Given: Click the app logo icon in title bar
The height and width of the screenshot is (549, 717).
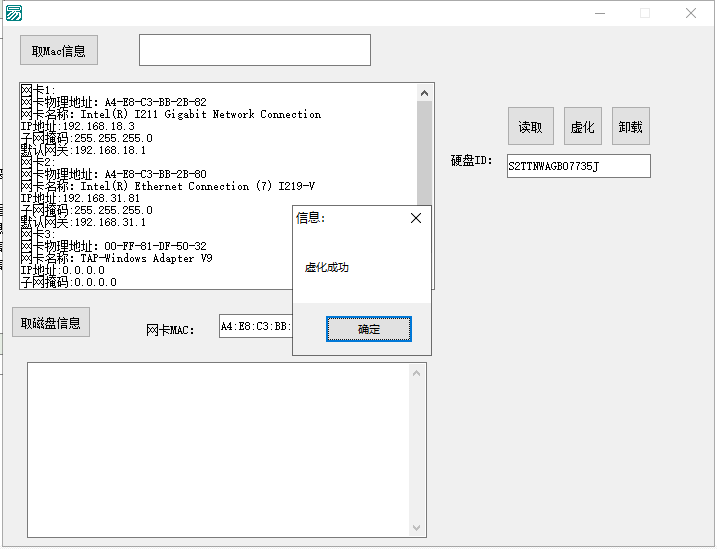Looking at the screenshot, I should [14, 13].
